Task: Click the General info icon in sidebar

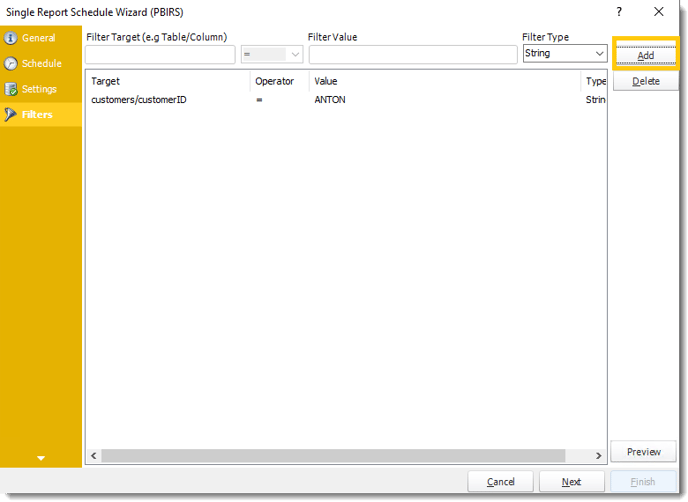Action: [11, 38]
